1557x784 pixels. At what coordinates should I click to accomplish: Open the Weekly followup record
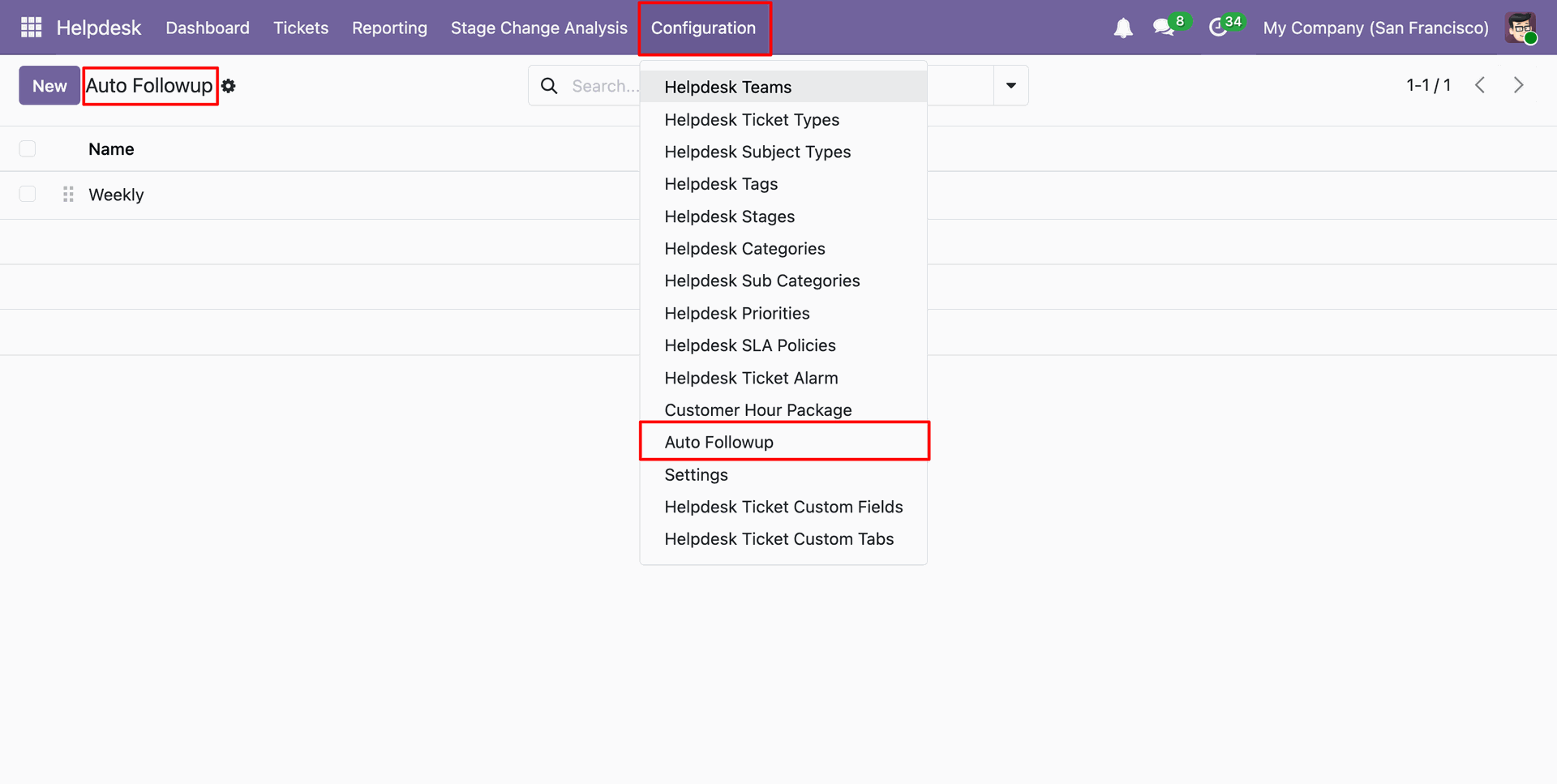(x=116, y=195)
